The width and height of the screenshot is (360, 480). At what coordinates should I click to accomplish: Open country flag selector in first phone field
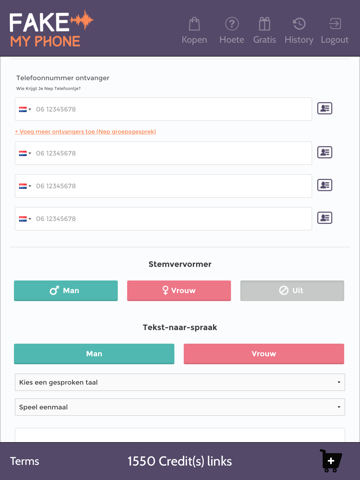[25, 109]
